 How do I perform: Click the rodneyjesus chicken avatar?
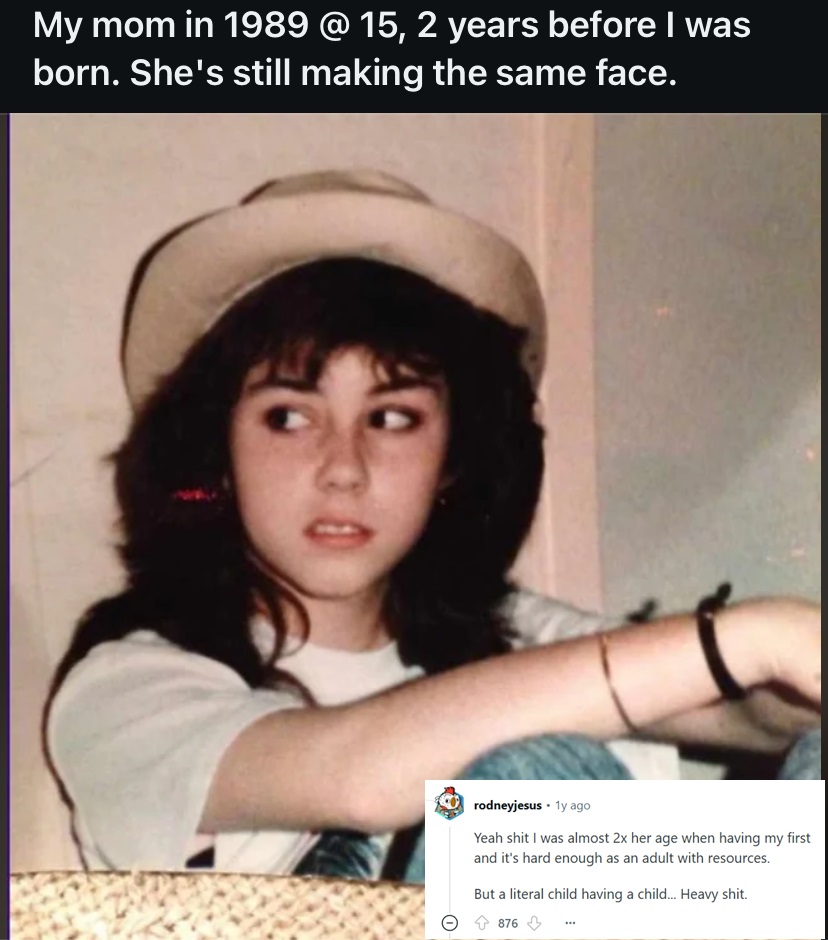(450, 805)
